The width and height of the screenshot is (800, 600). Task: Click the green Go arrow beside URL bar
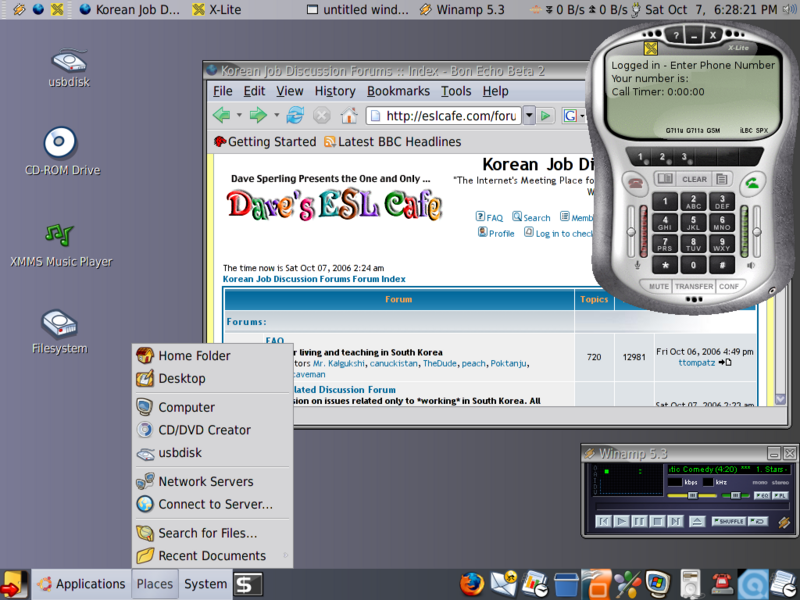(545, 116)
